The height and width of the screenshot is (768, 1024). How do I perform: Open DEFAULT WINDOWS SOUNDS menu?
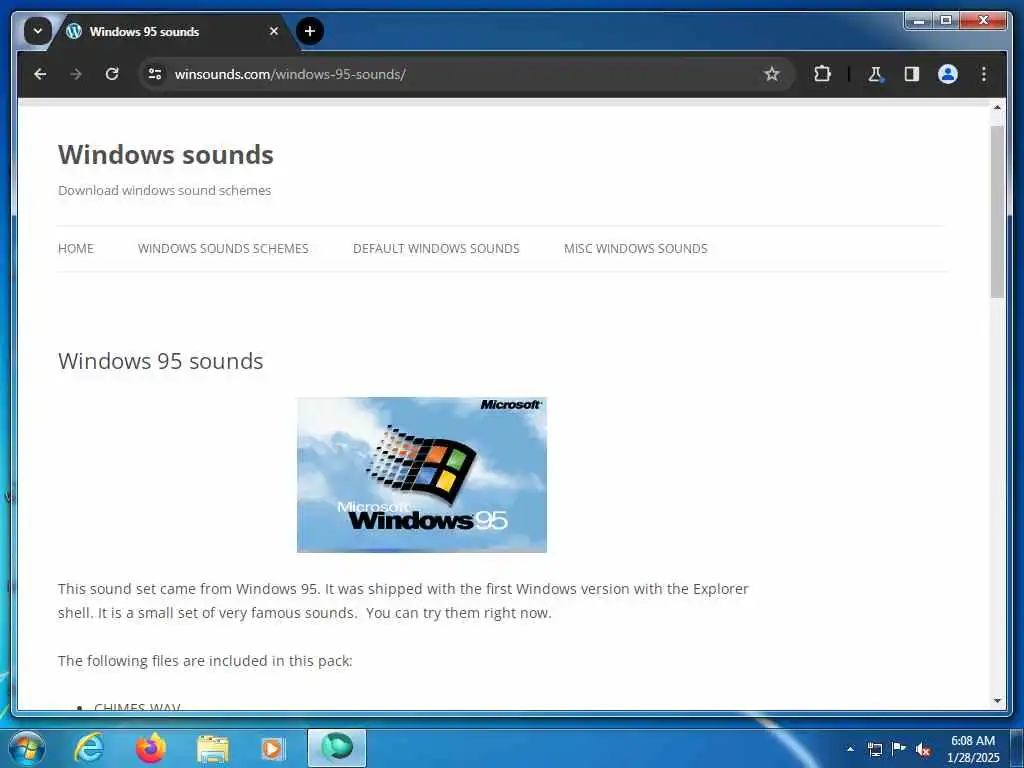coord(436,249)
